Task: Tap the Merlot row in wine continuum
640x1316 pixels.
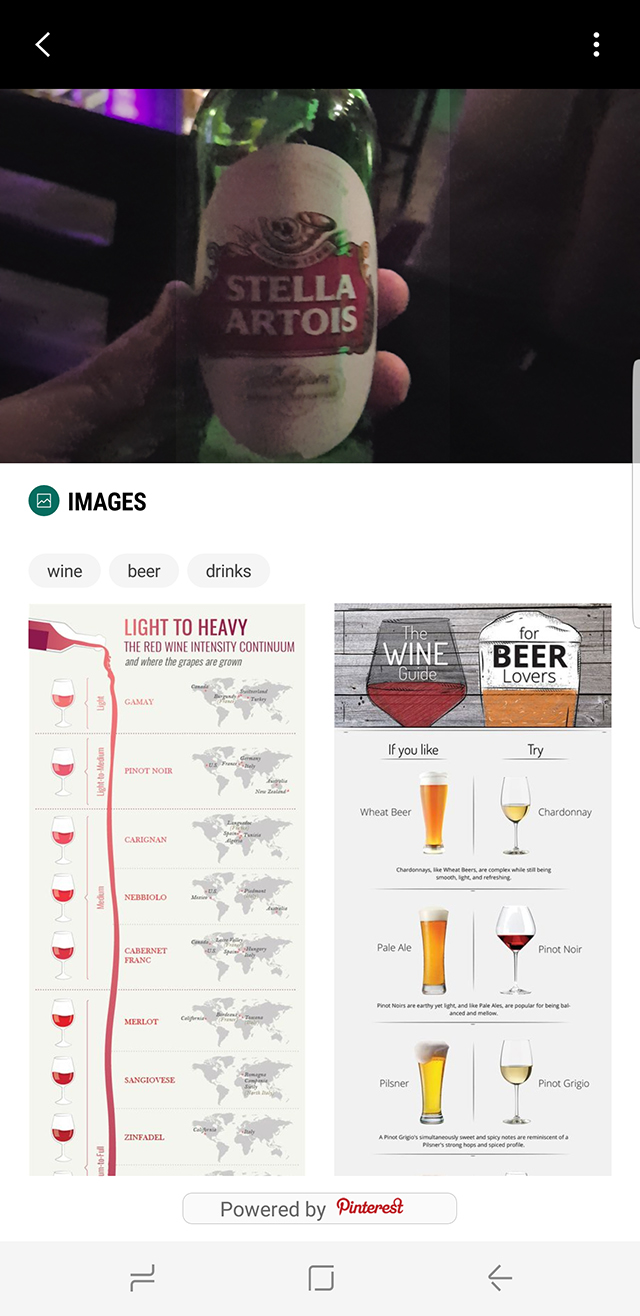Action: point(166,1021)
